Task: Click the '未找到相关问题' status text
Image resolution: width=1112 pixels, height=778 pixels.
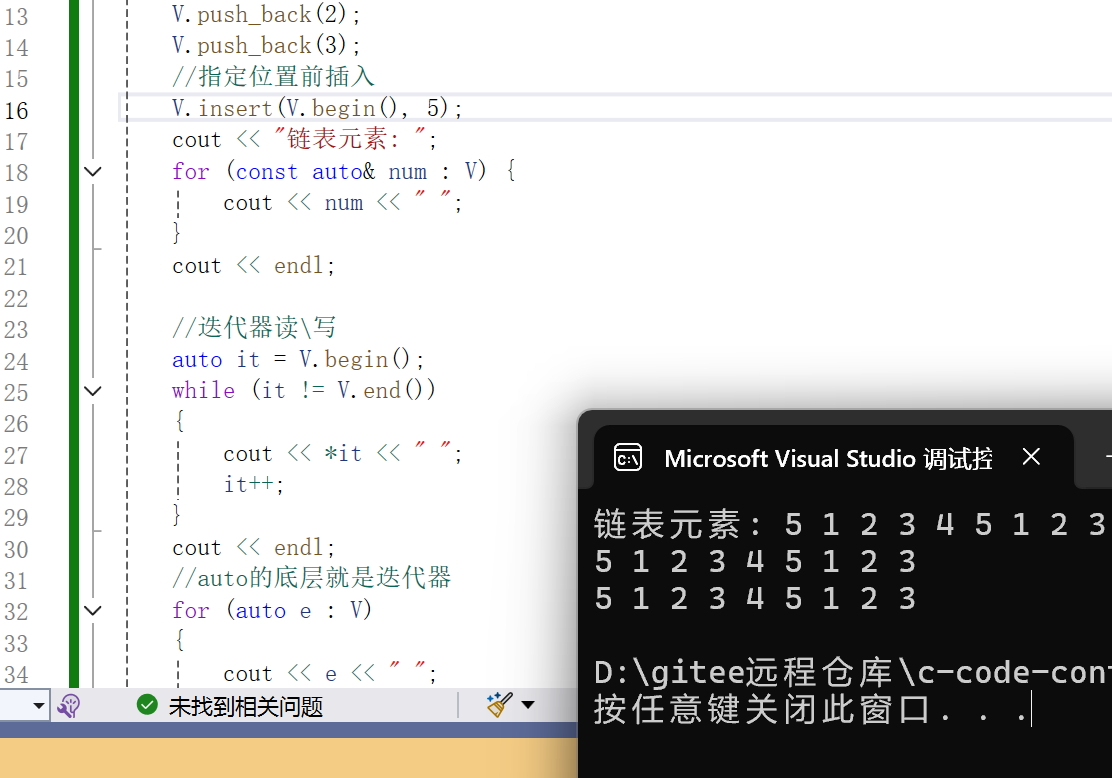Action: tap(245, 706)
